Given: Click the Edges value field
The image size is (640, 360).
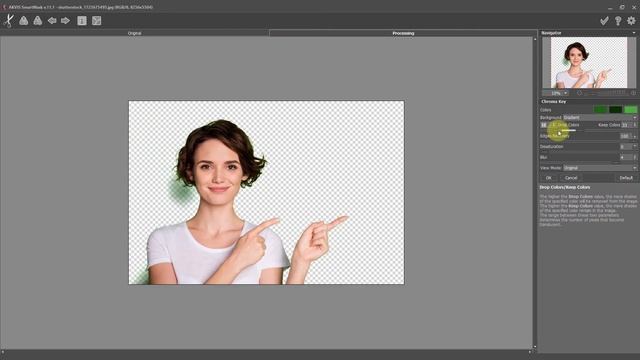Looking at the screenshot, I should (625, 136).
